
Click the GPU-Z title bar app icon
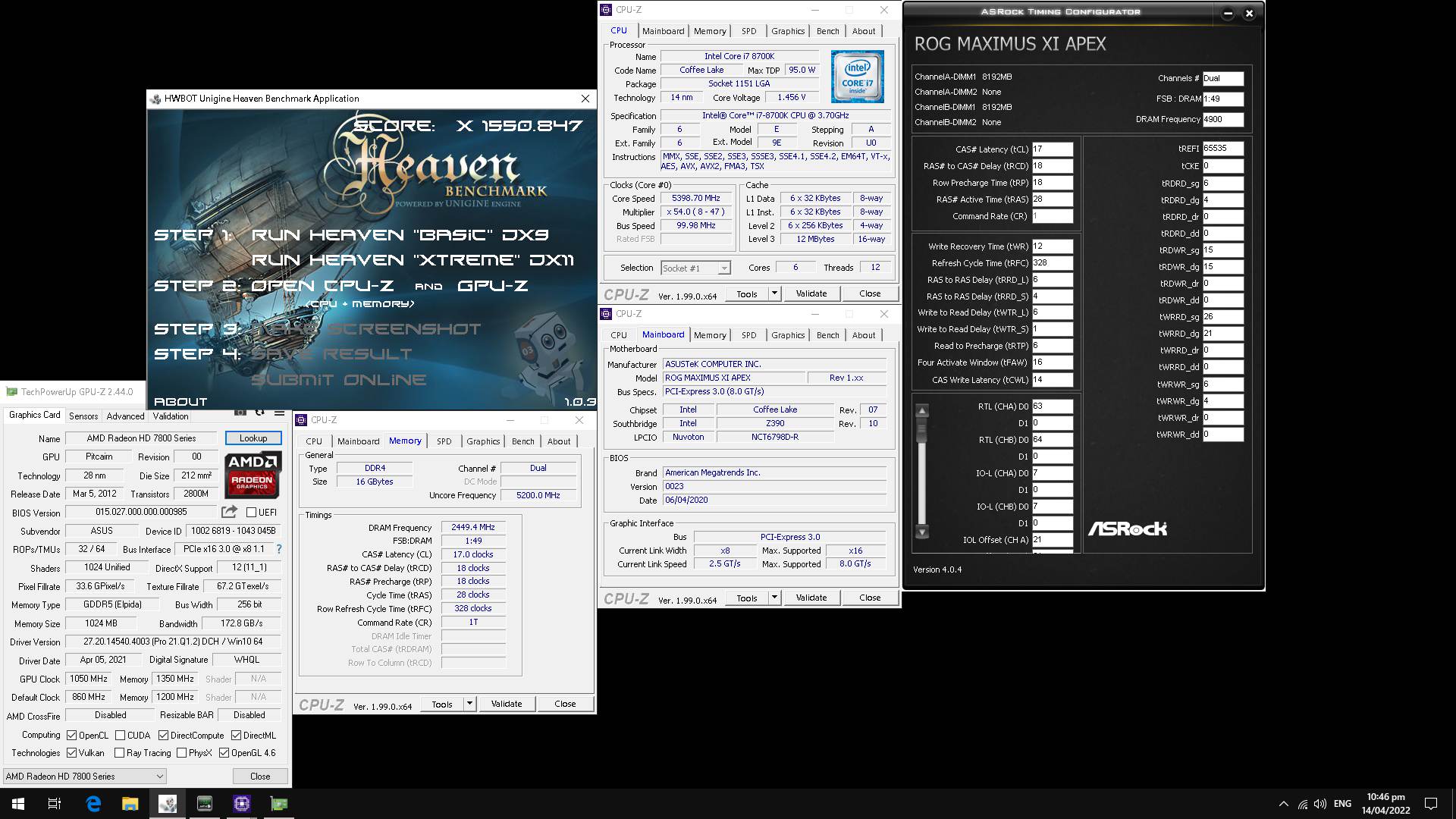click(11, 392)
